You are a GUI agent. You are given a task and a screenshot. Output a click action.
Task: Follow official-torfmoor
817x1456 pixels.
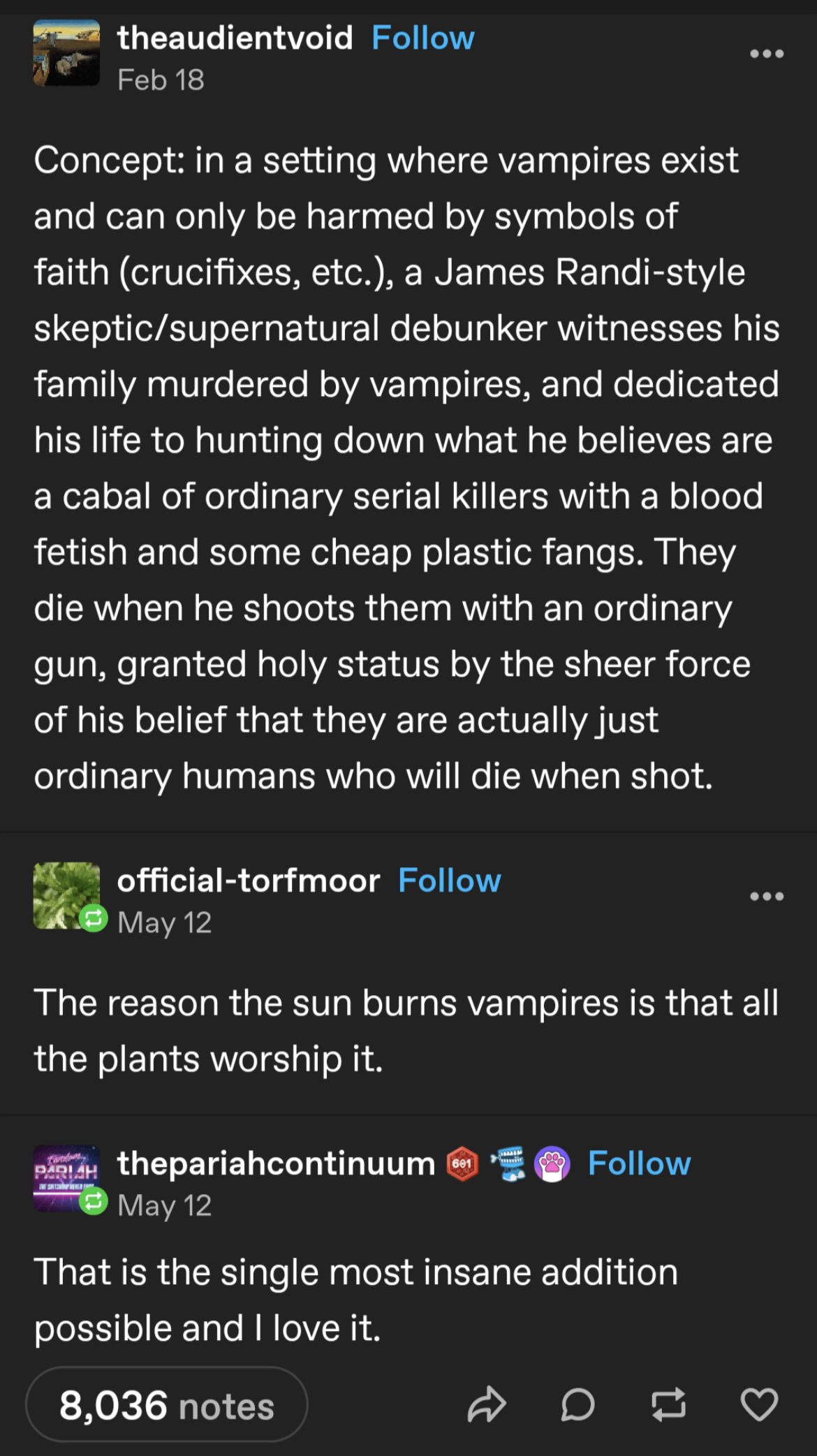[x=449, y=881]
